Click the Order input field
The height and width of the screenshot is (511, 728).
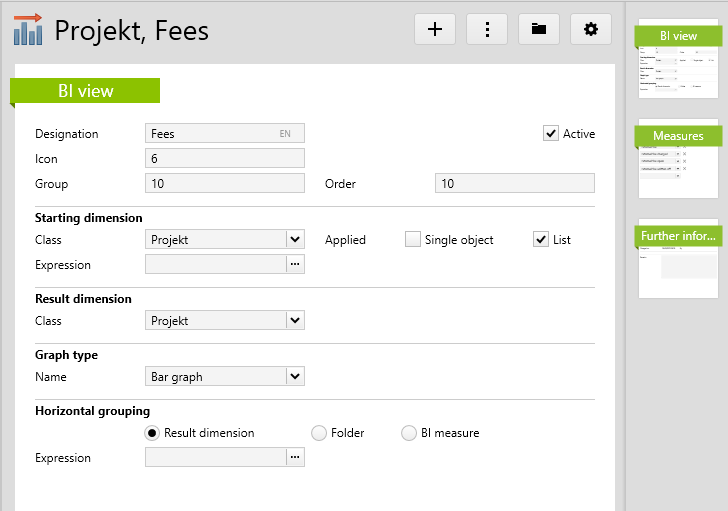[x=514, y=184]
